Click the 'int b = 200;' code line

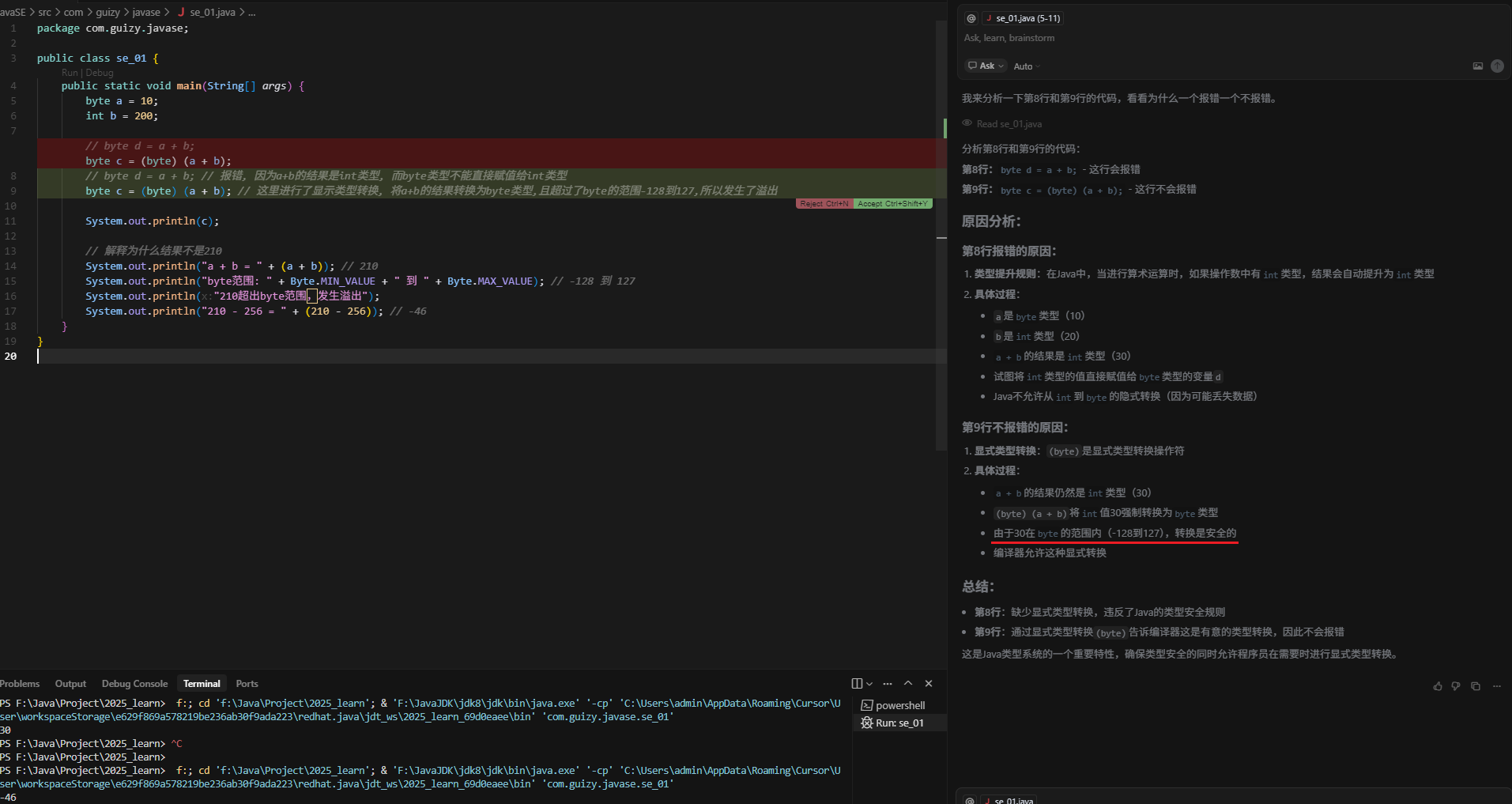click(122, 116)
